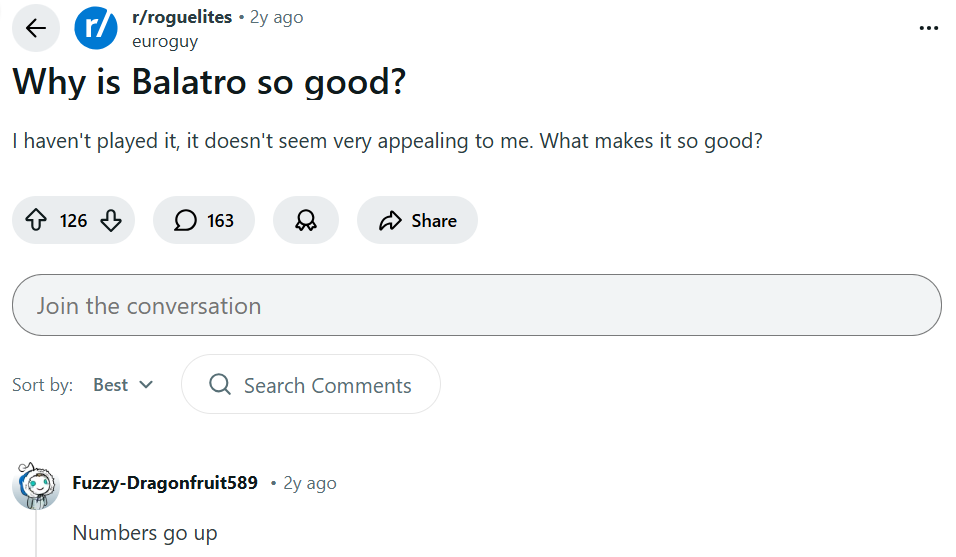
Task: Click the comment's 2y ago timestamp
Action: pos(310,483)
